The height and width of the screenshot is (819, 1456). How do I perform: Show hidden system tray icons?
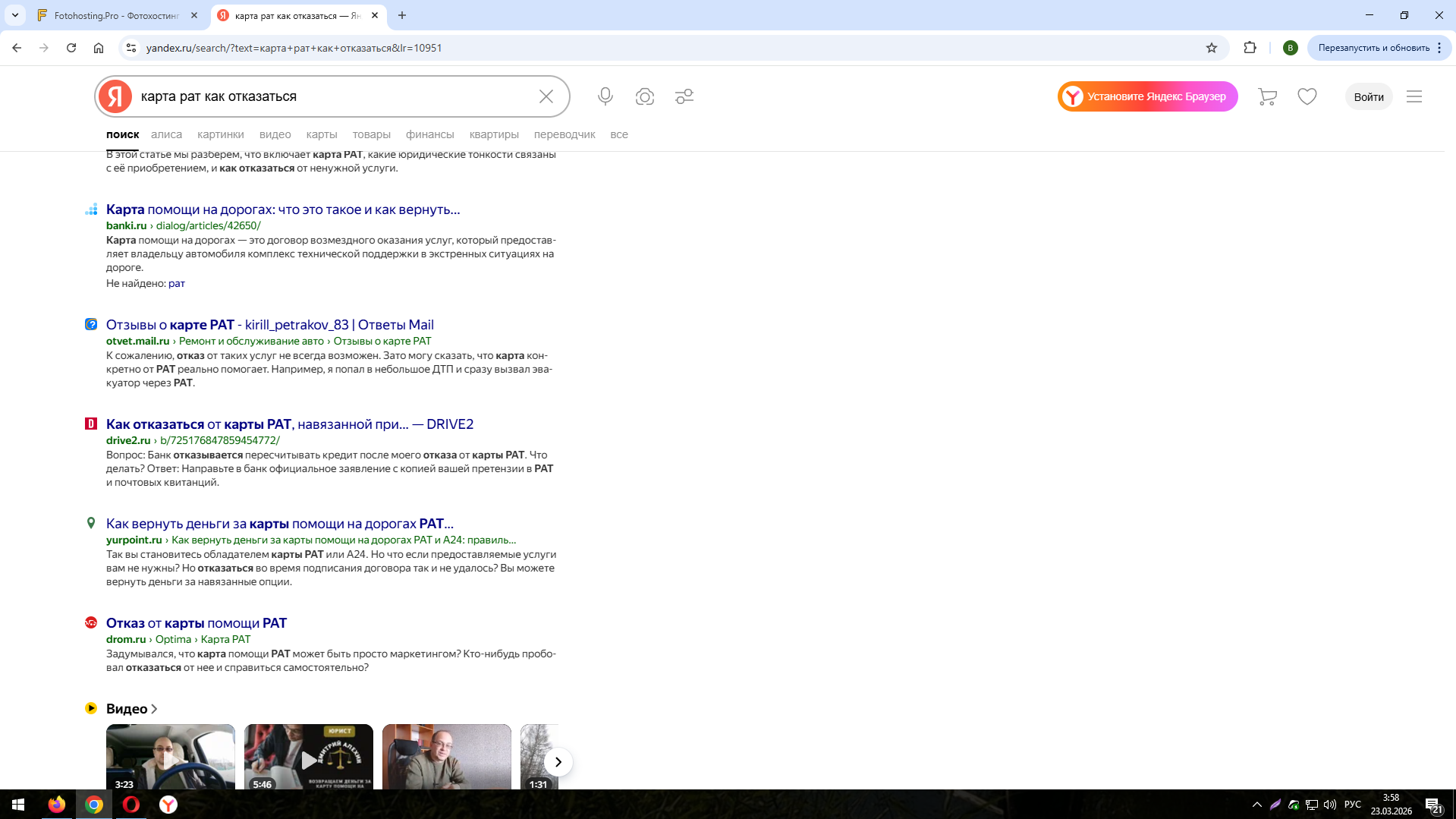[1257, 805]
